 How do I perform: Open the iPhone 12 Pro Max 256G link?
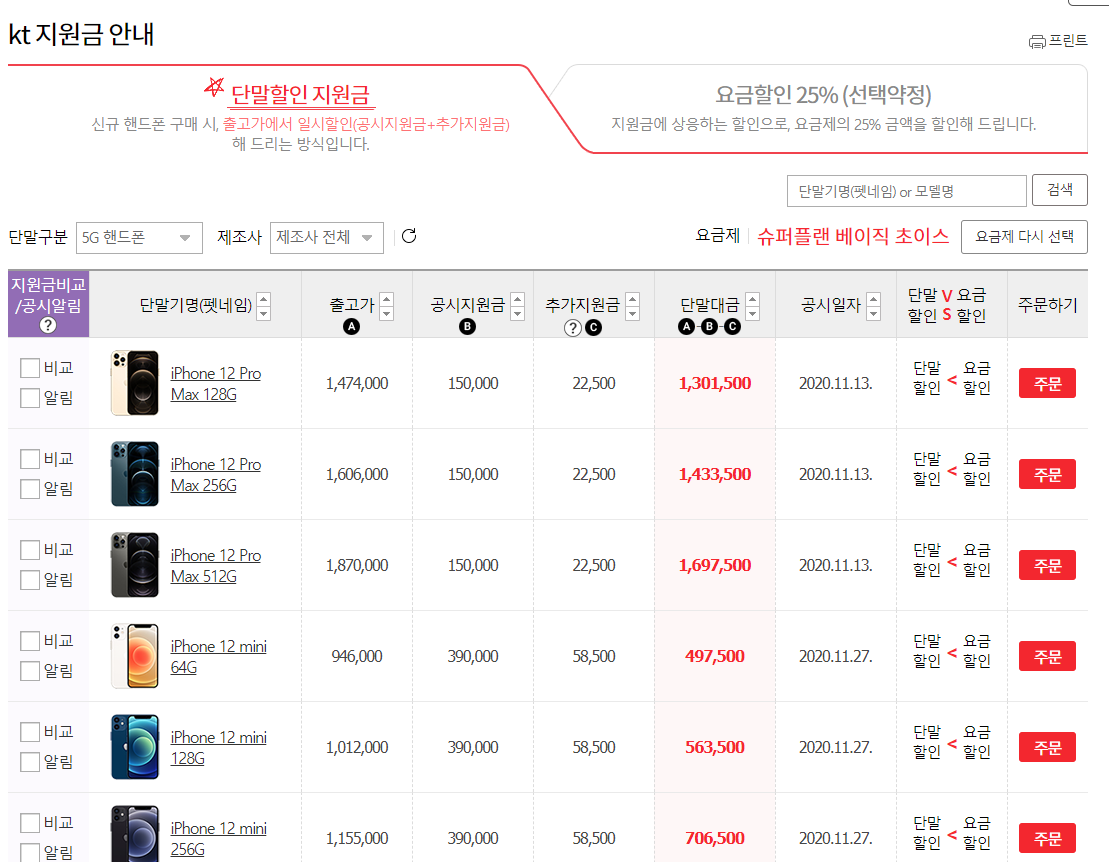pos(216,475)
